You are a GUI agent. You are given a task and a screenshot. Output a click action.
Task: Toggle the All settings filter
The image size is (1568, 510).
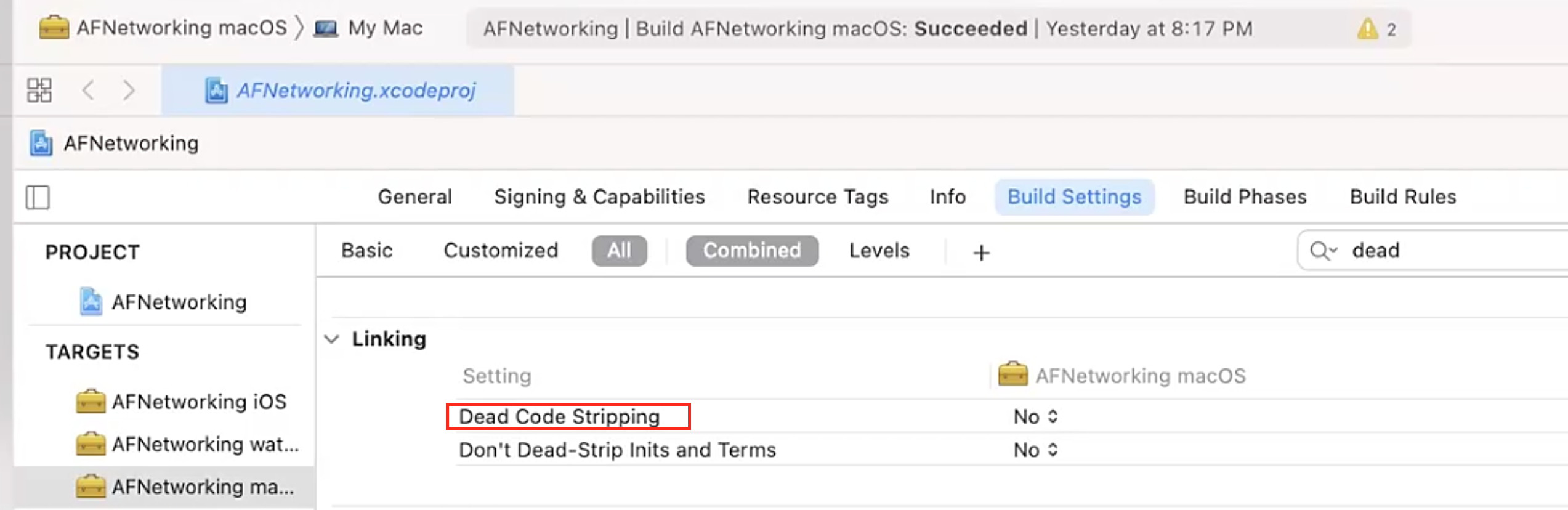(620, 251)
